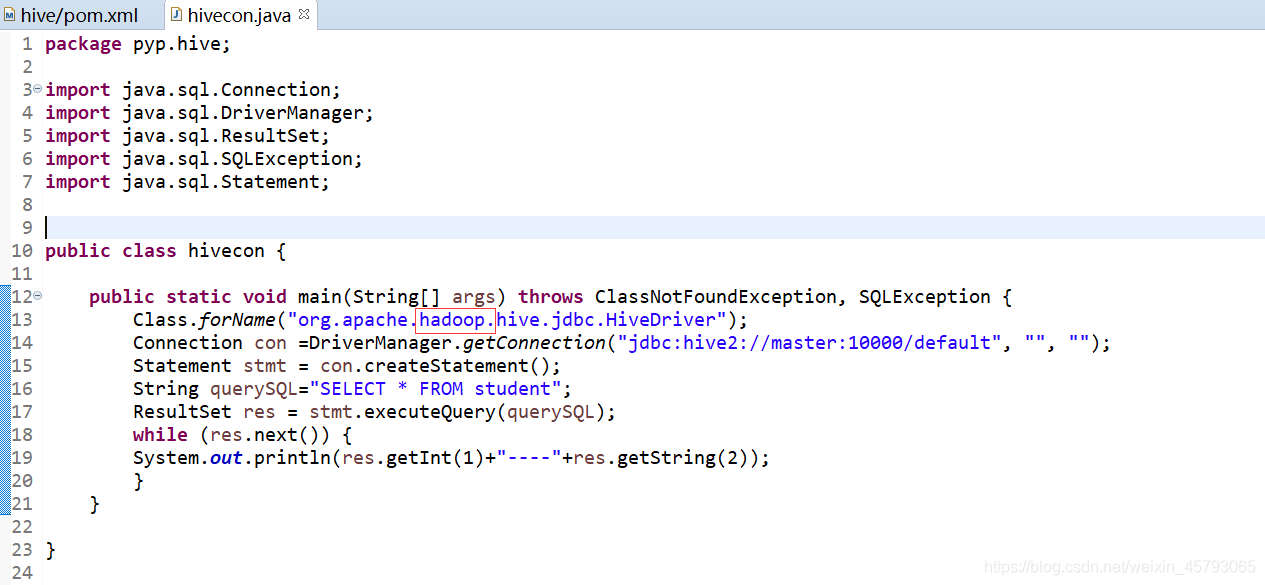Click 'System' on line 19
The image size is (1265, 585).
click(166, 458)
